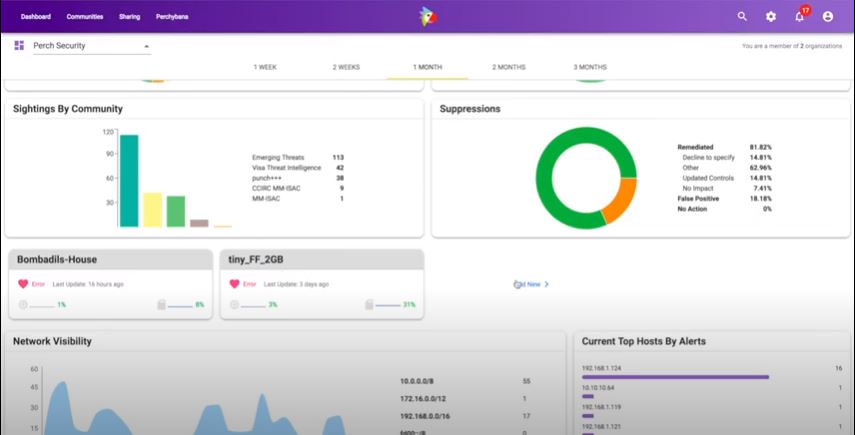Click the Sightings By Community heading
This screenshot has height=435, width=855.
coord(68,109)
